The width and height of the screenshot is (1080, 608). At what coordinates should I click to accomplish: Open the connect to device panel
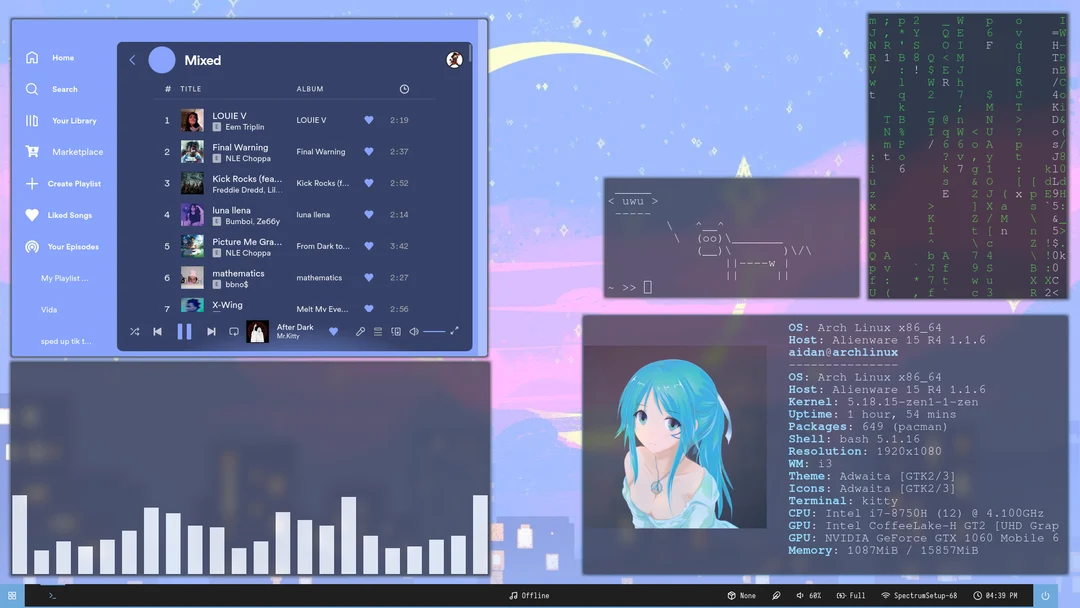(394, 330)
